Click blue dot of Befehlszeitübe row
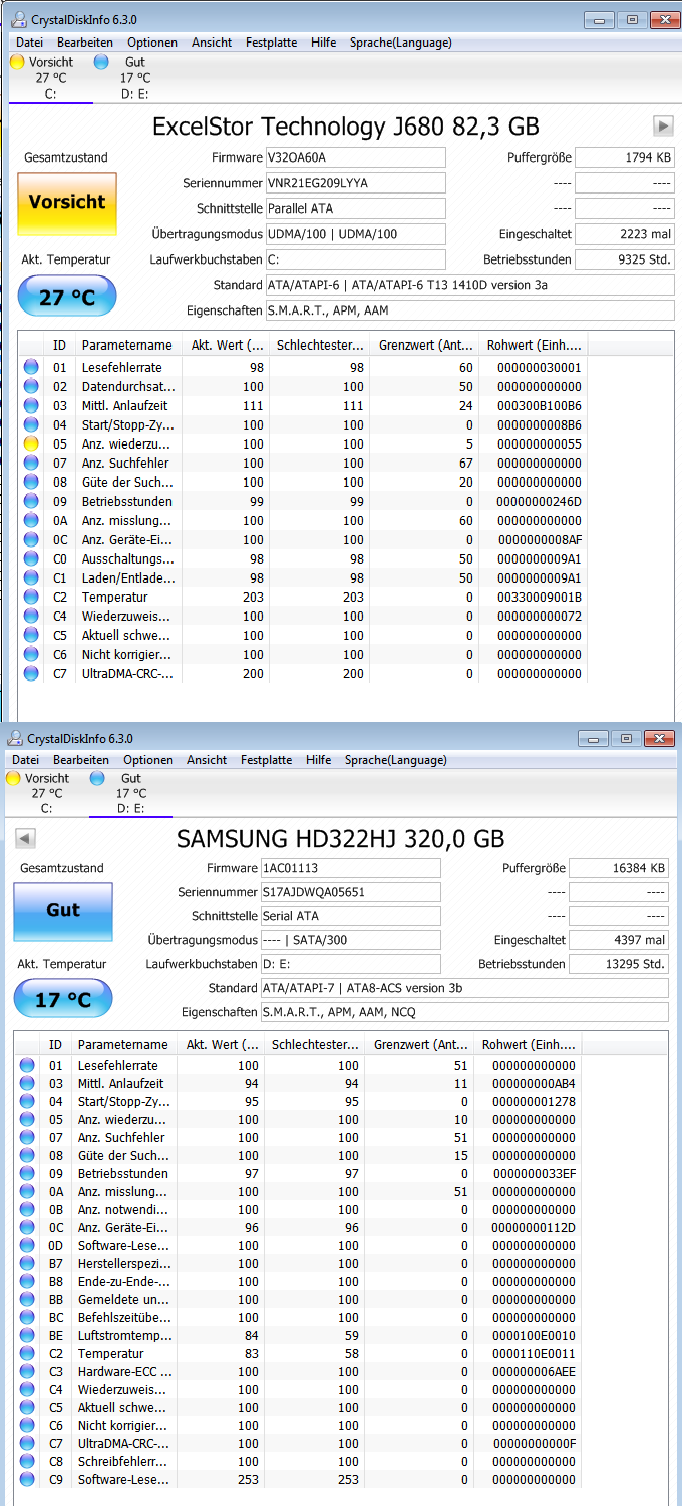 (x=27, y=1317)
